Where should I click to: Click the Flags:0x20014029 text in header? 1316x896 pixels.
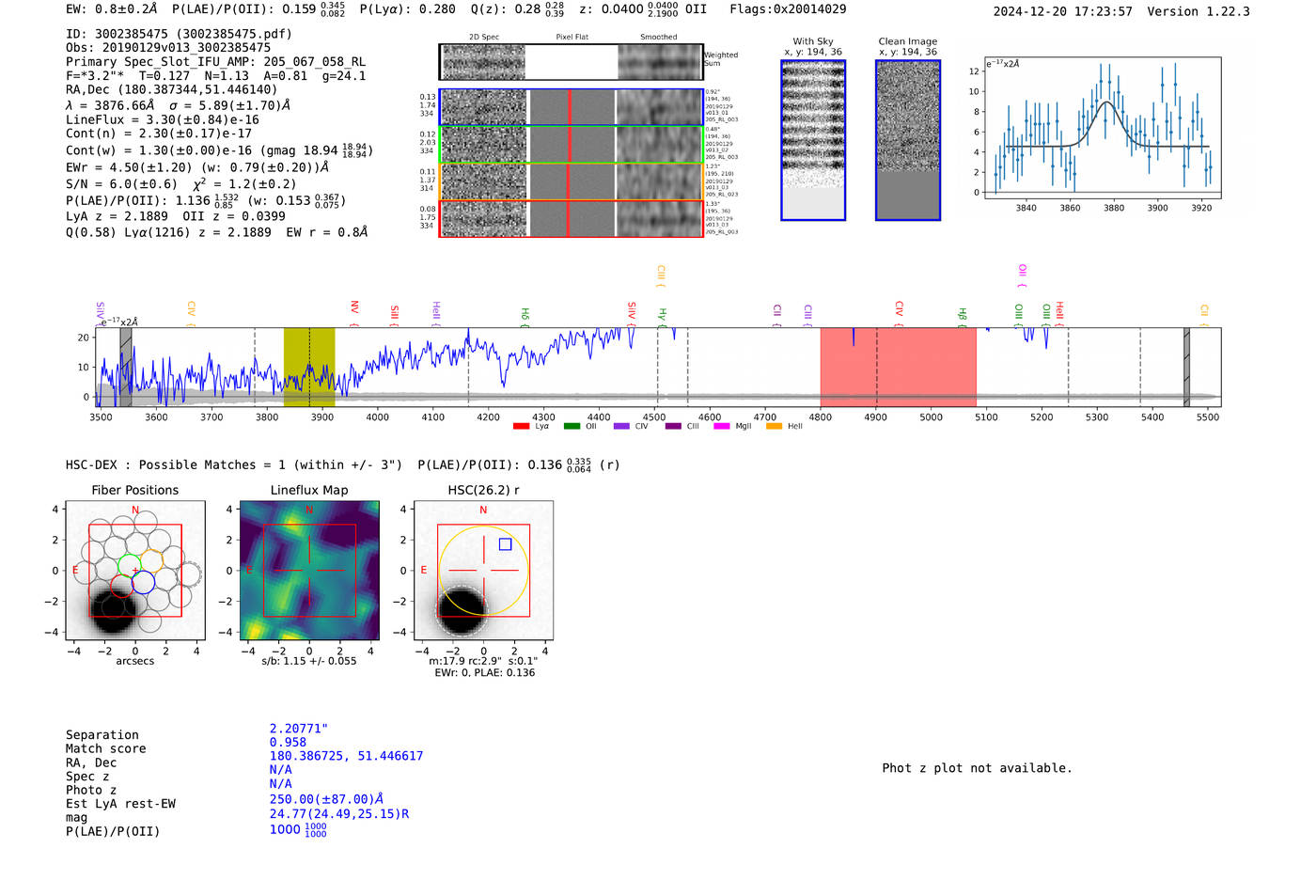pos(788,9)
